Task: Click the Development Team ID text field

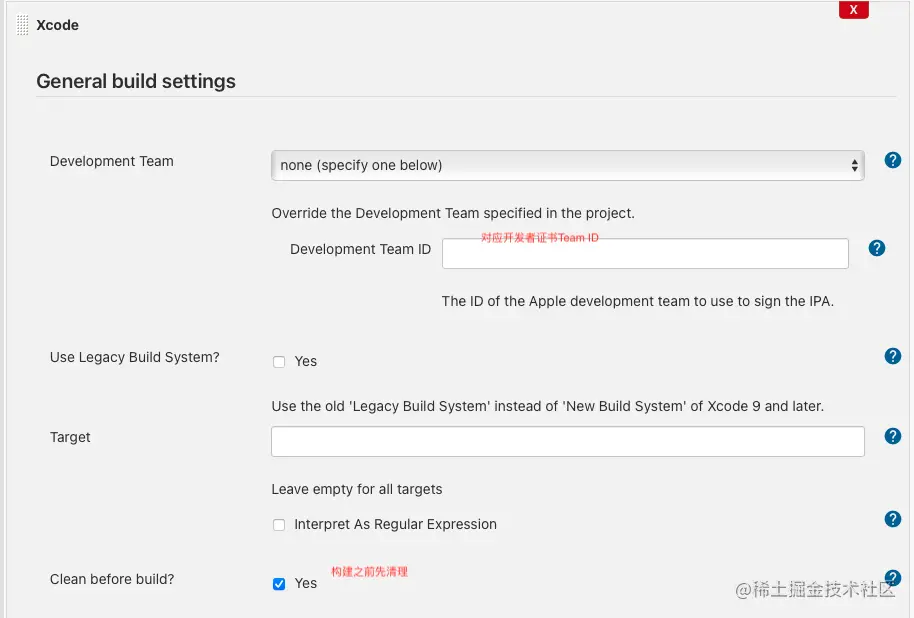Action: coord(645,254)
